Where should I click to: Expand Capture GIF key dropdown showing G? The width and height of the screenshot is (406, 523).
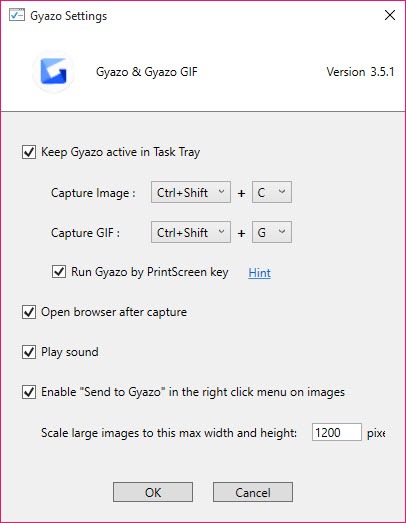tap(272, 232)
